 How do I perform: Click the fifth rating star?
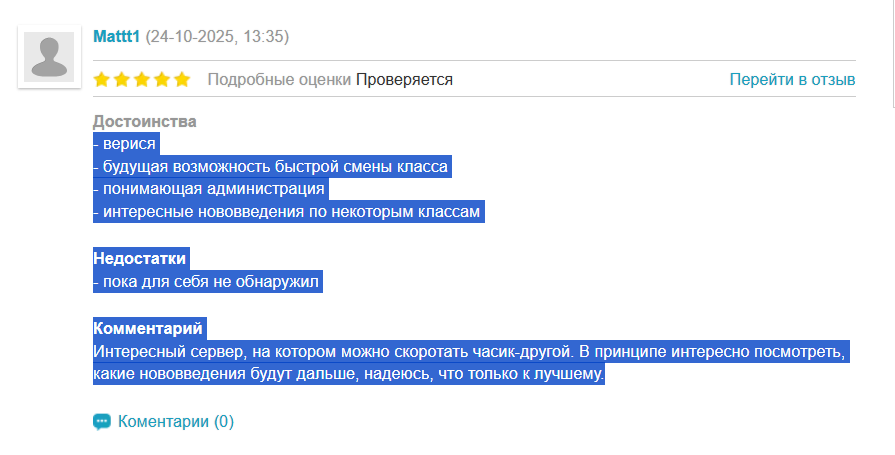point(181,80)
